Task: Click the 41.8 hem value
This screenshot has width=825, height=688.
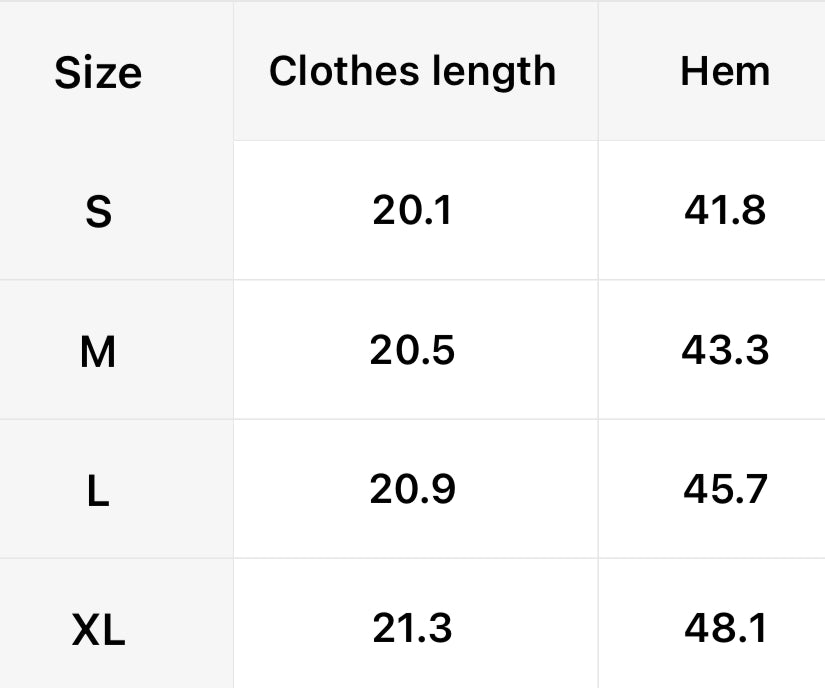Action: click(x=725, y=210)
